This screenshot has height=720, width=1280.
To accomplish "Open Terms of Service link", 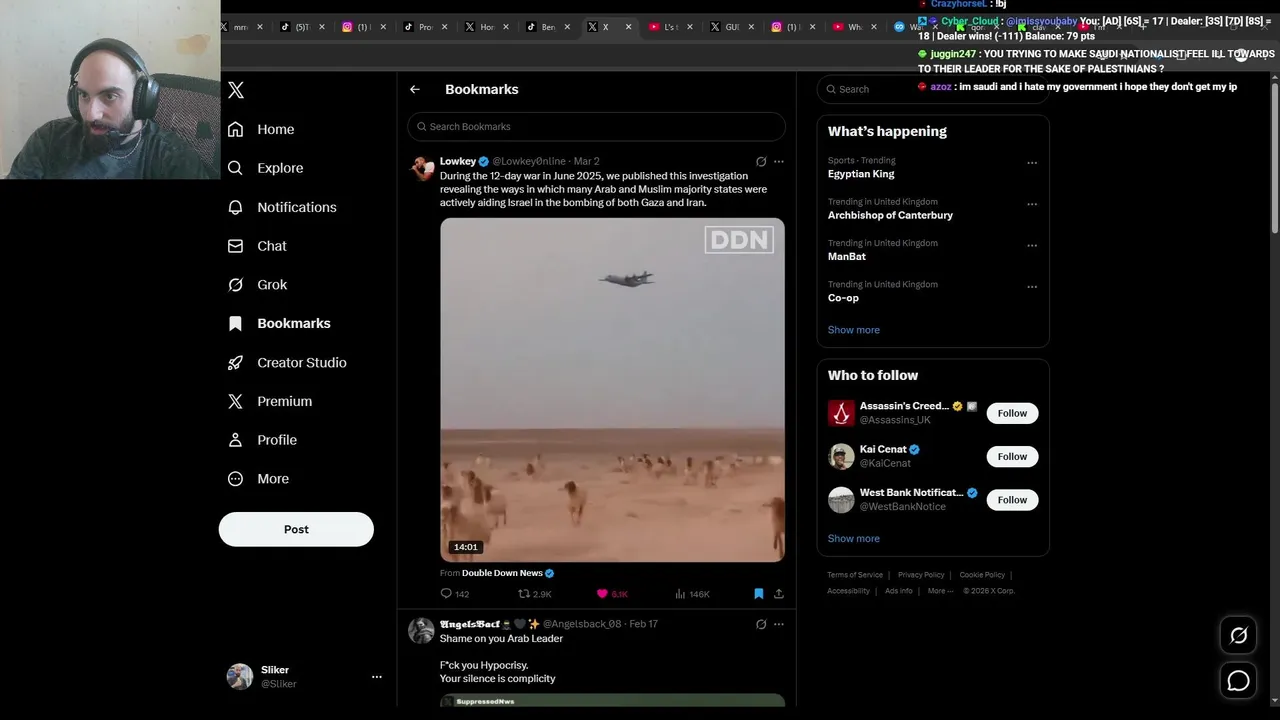I will pyautogui.click(x=855, y=575).
